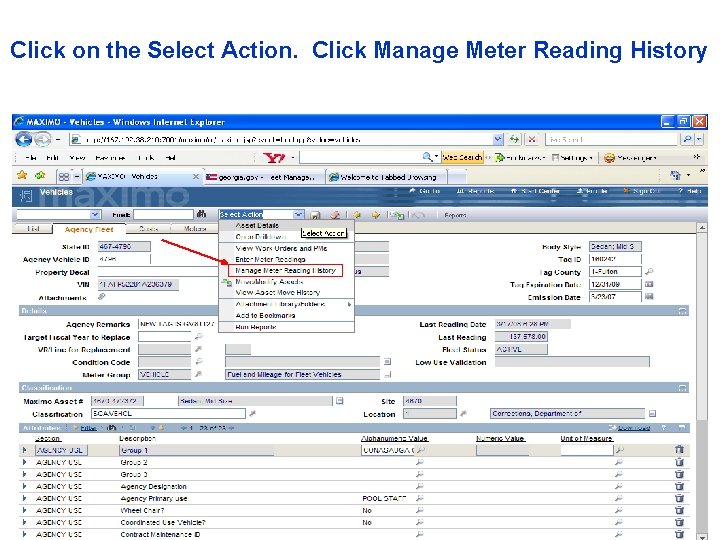Open the query dropdown left of Find

[x=95, y=214]
